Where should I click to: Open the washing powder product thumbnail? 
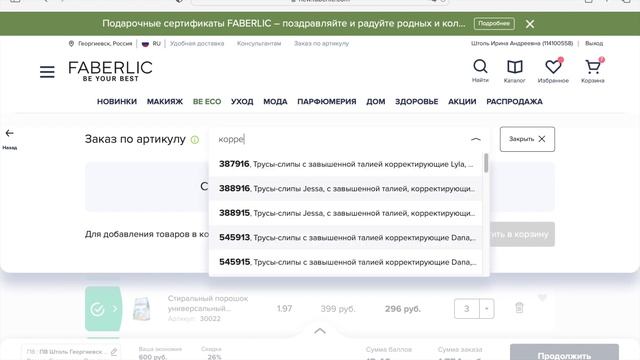click(141, 309)
